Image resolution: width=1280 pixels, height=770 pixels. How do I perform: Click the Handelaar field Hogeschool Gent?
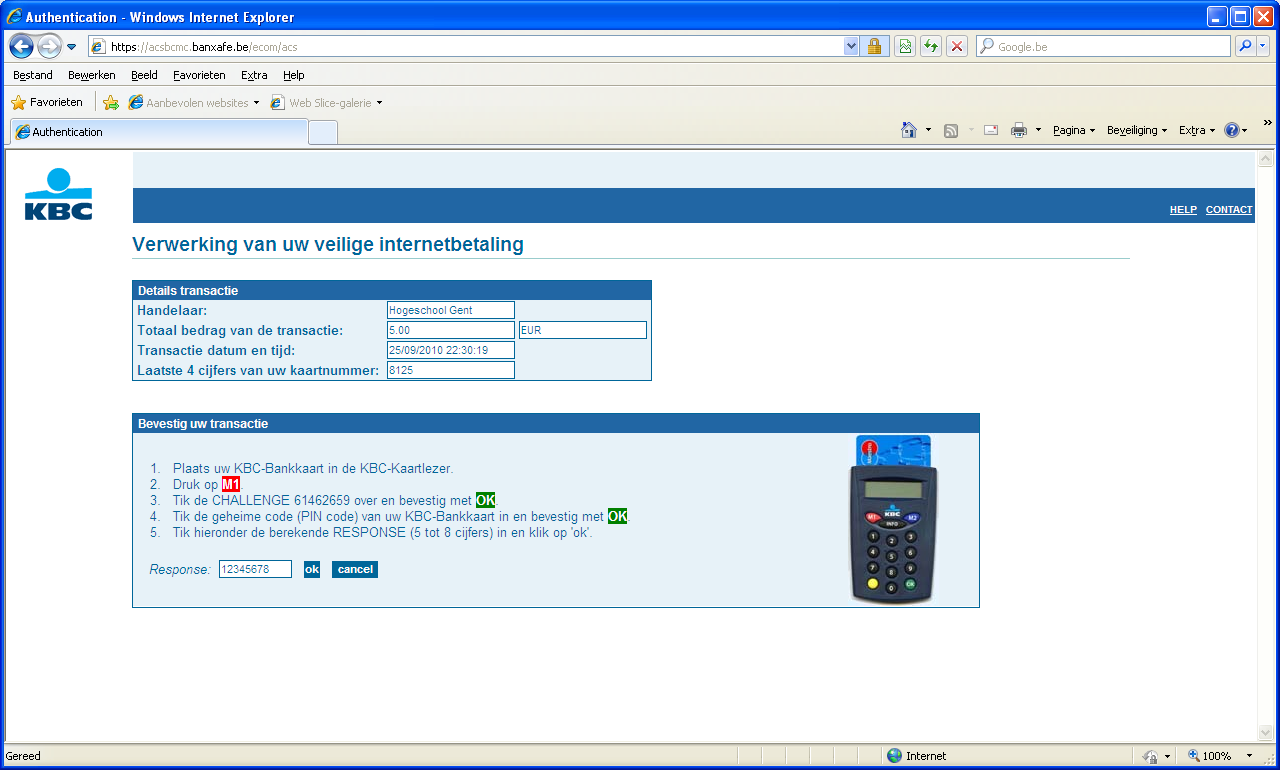pyautogui.click(x=451, y=310)
